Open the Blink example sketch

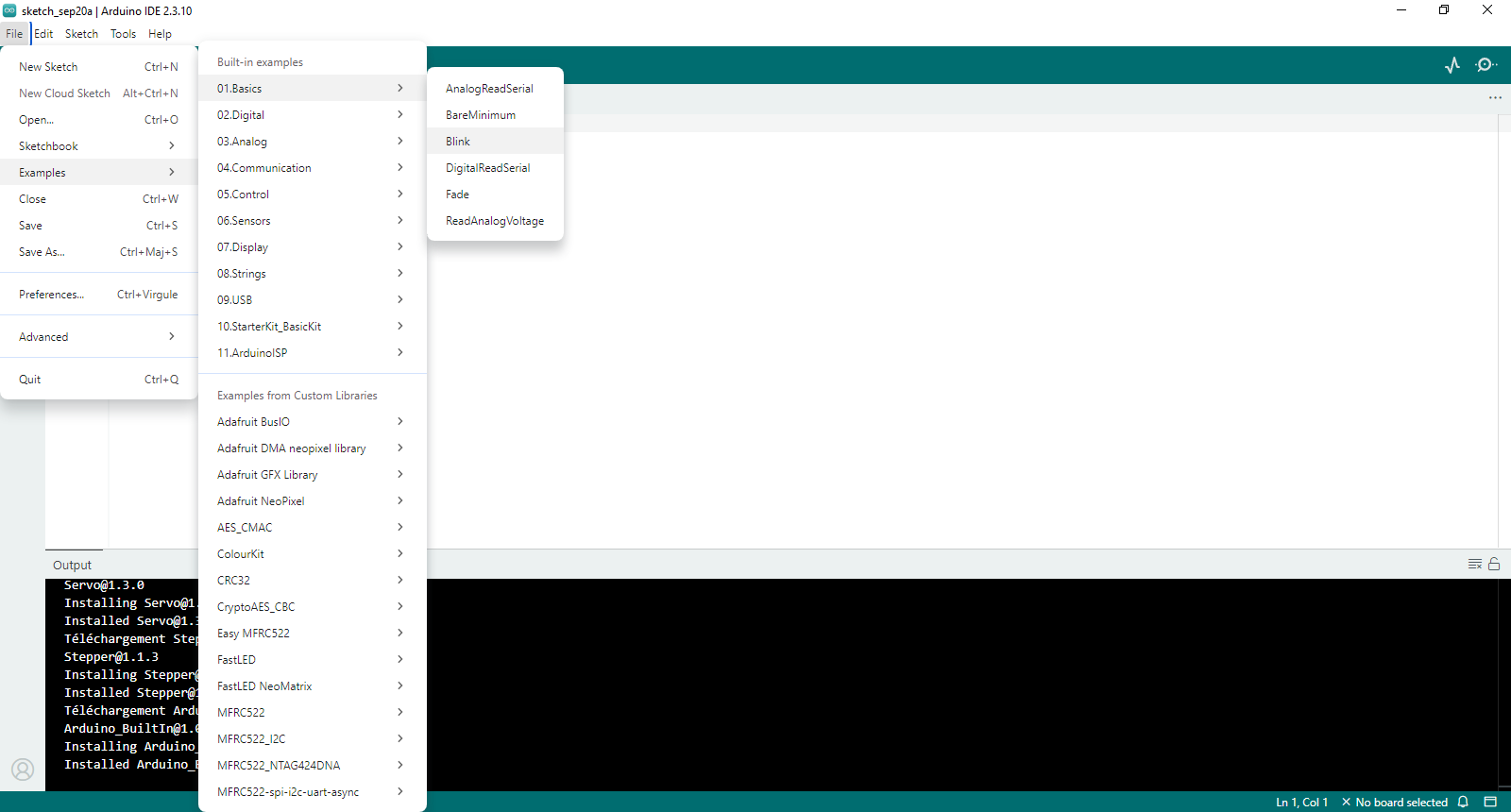coord(495,142)
